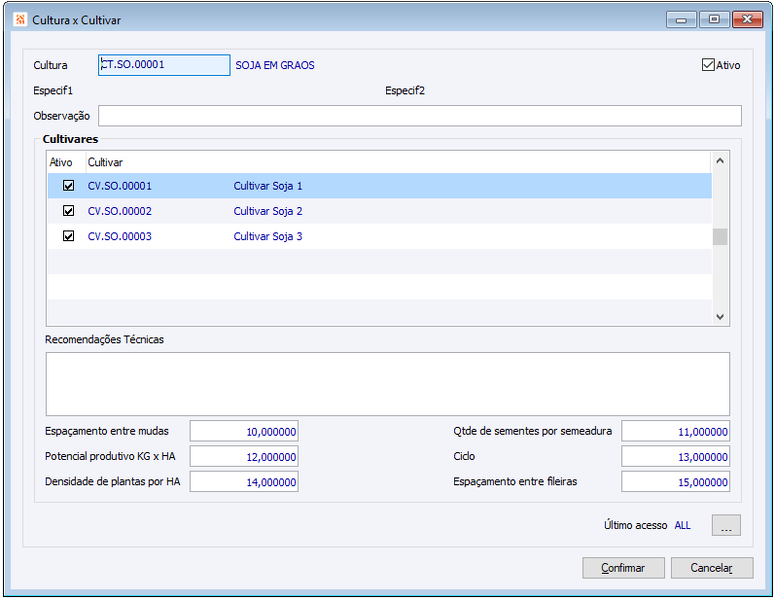Close the Cultura x Cultivar window
The height and width of the screenshot is (600, 775).
(747, 20)
